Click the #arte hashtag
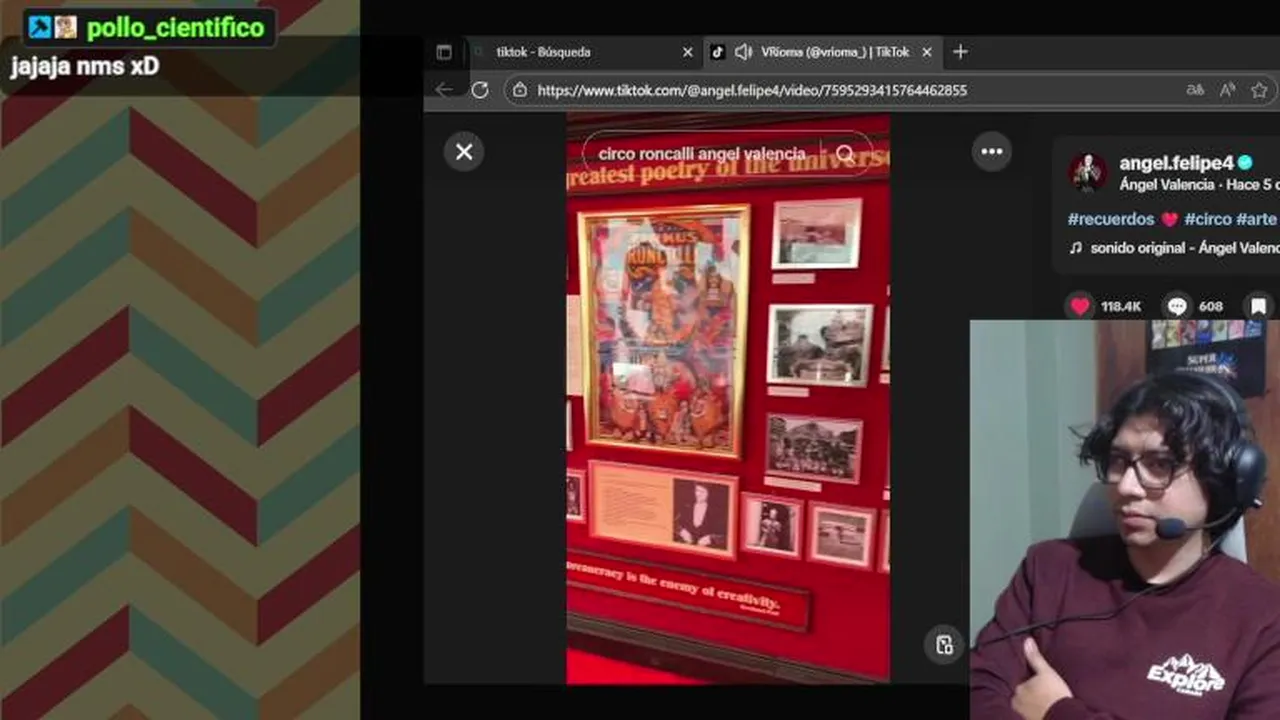This screenshot has width=1280, height=720. [1257, 219]
